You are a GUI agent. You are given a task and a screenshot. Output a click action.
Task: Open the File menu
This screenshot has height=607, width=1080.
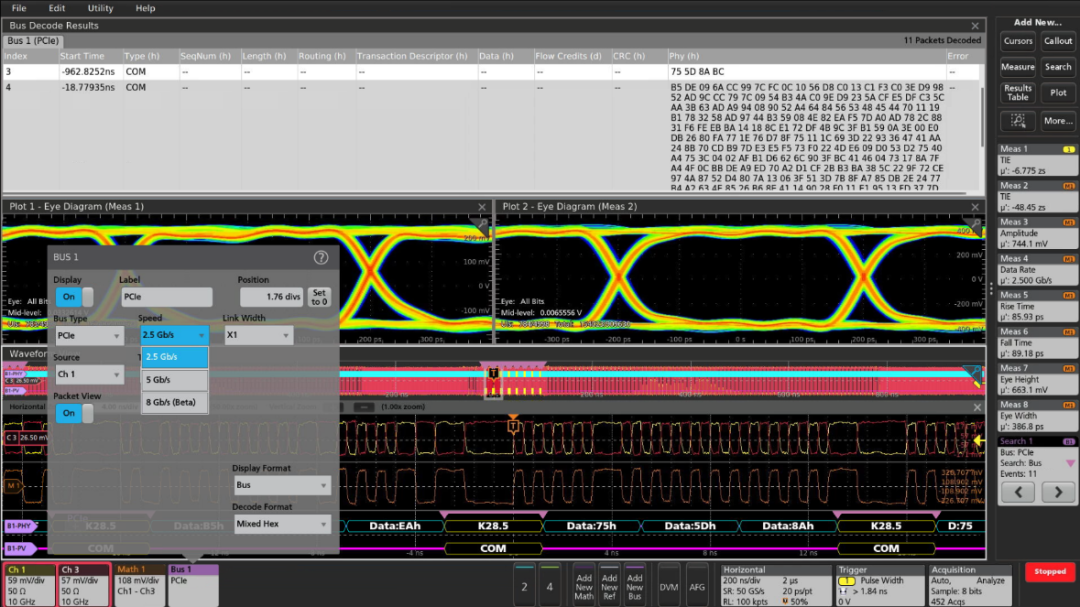coord(19,8)
